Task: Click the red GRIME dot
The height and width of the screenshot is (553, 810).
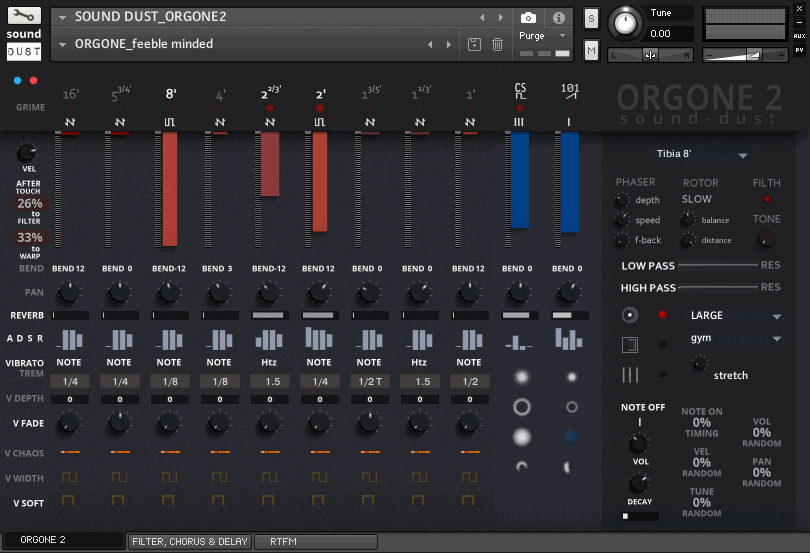Action: pyautogui.click(x=34, y=81)
